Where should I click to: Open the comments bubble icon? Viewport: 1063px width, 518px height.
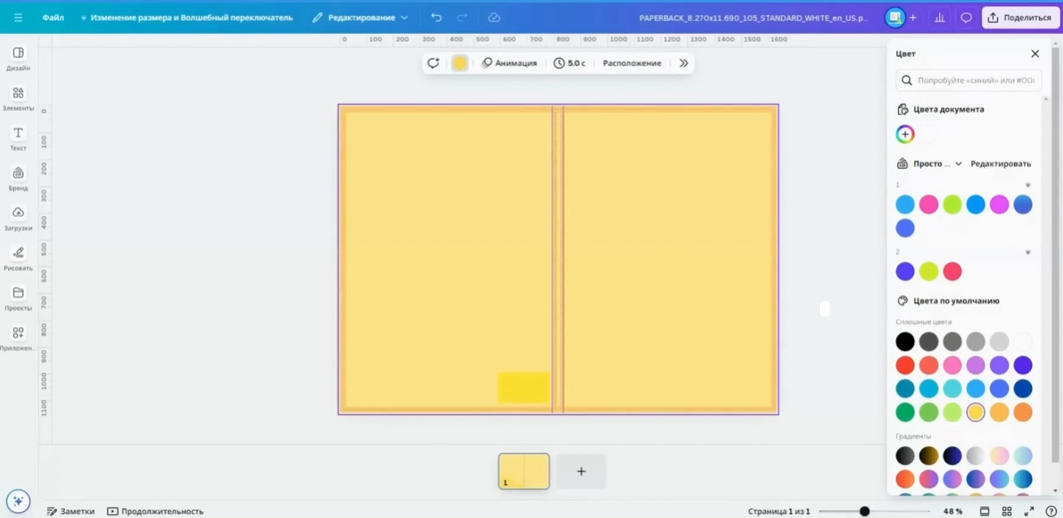click(966, 18)
